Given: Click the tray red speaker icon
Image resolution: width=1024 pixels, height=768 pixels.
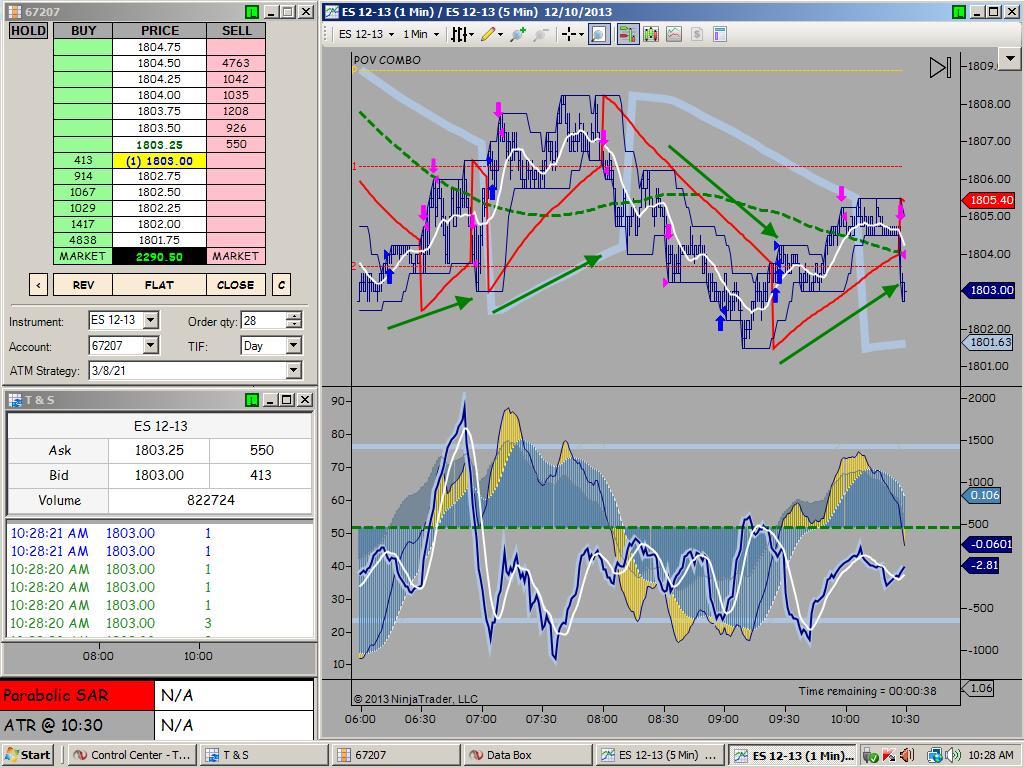Looking at the screenshot, I should click(907, 755).
